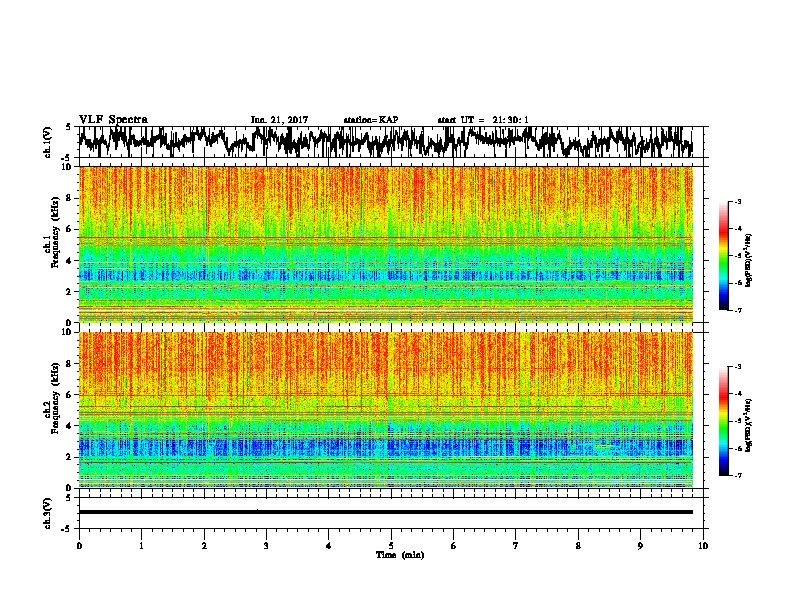Click the ch.1 spectrogram color scale bar
The width and height of the screenshot is (792, 612).
[x=724, y=256]
